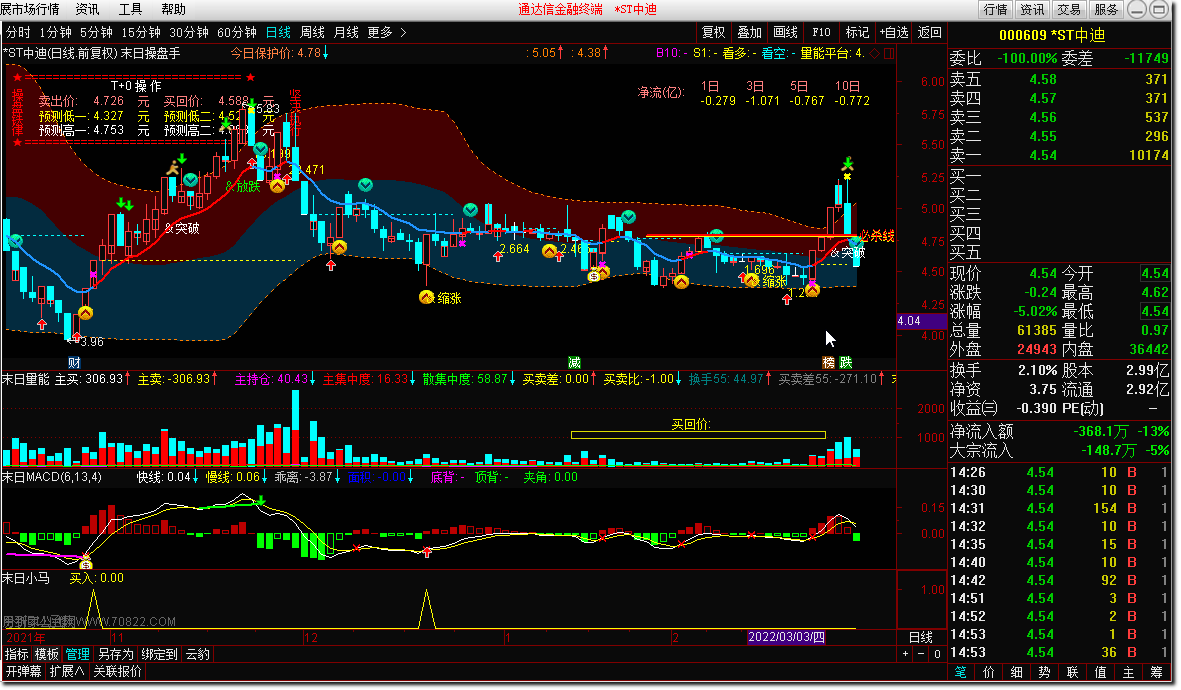1181x690 pixels.
Task: Switch to 15分钟 chart period
Action: (141, 32)
